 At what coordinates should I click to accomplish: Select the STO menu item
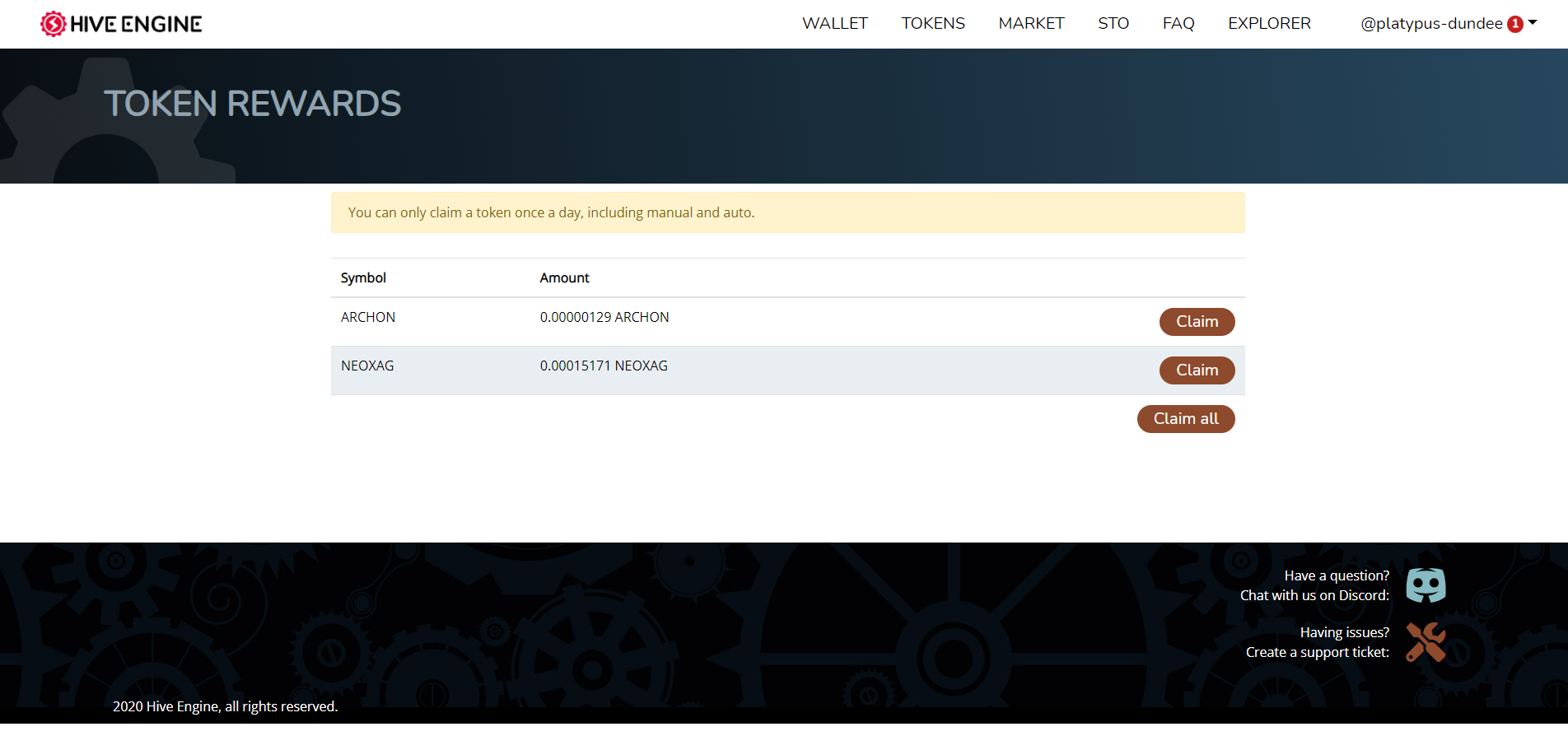coord(1113,24)
